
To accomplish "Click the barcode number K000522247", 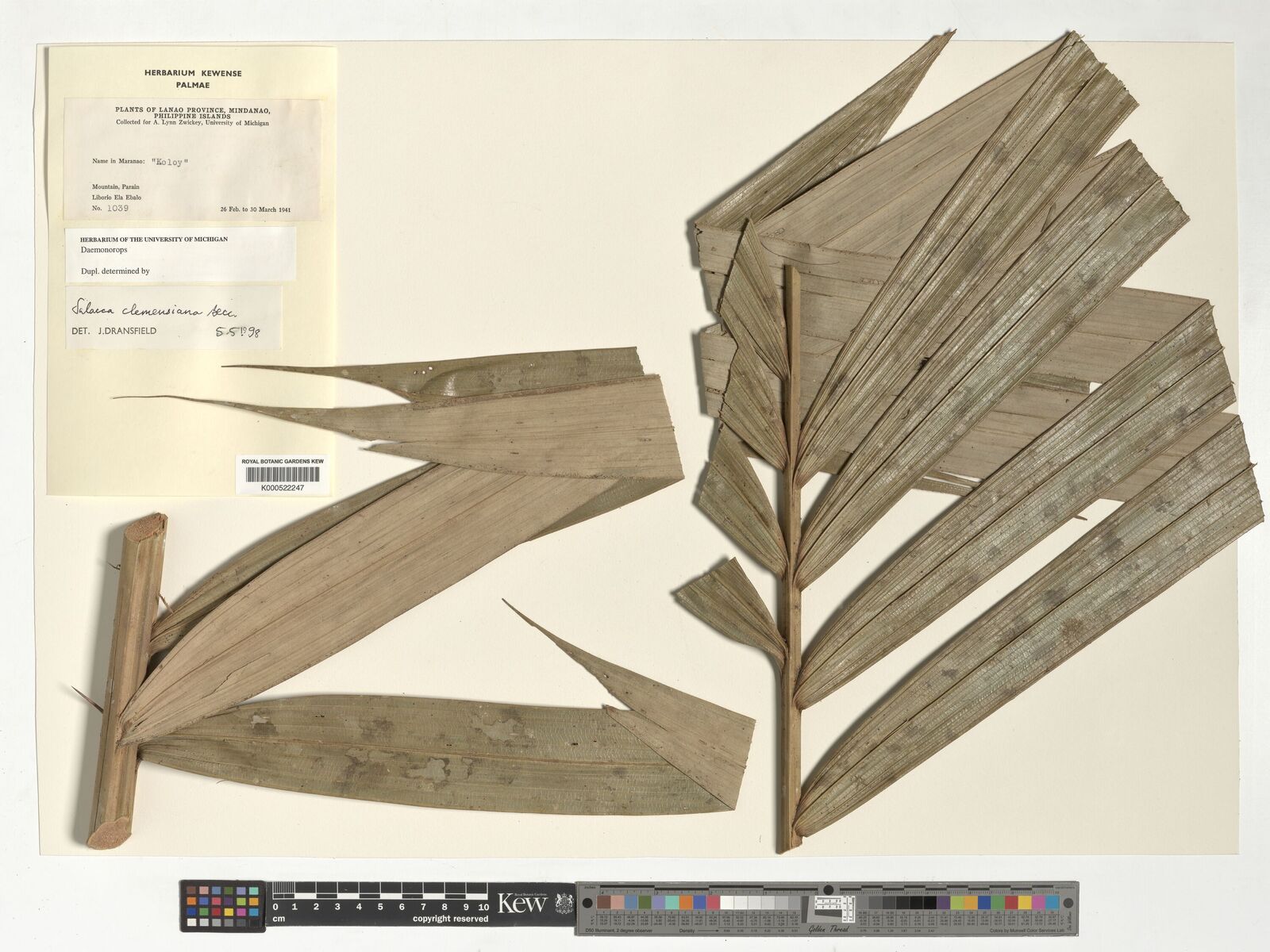I will [x=283, y=488].
